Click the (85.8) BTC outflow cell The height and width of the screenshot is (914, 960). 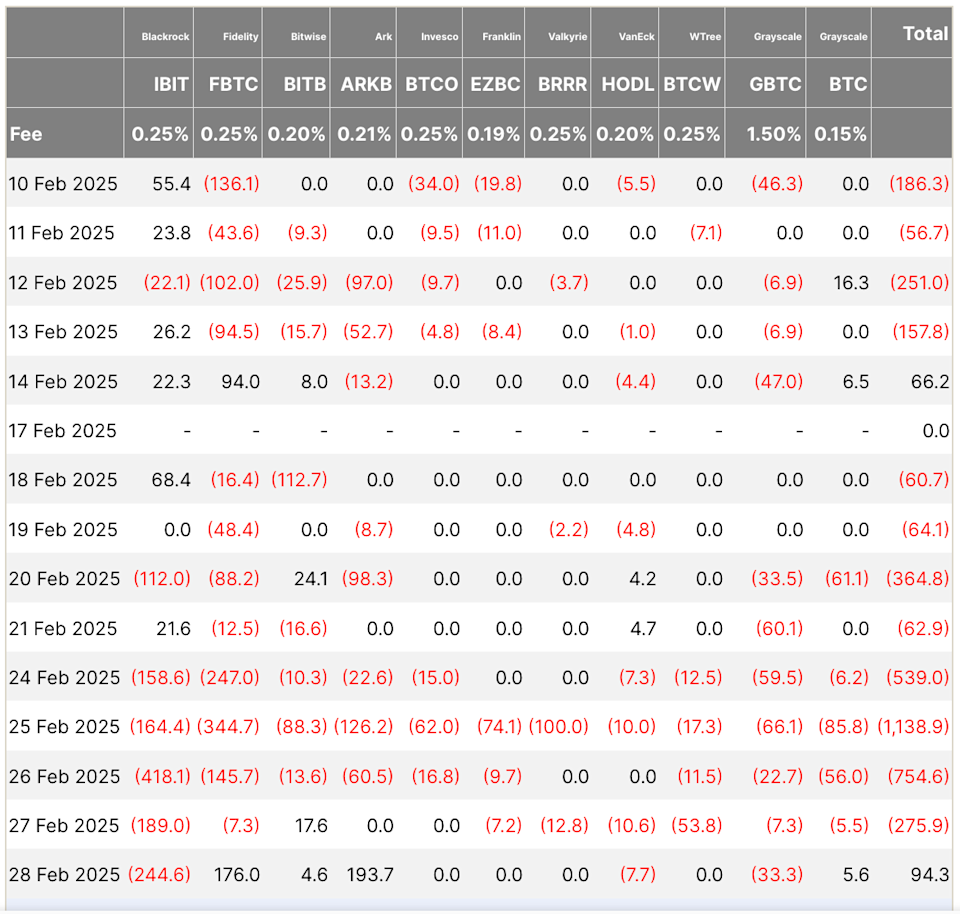[844, 727]
